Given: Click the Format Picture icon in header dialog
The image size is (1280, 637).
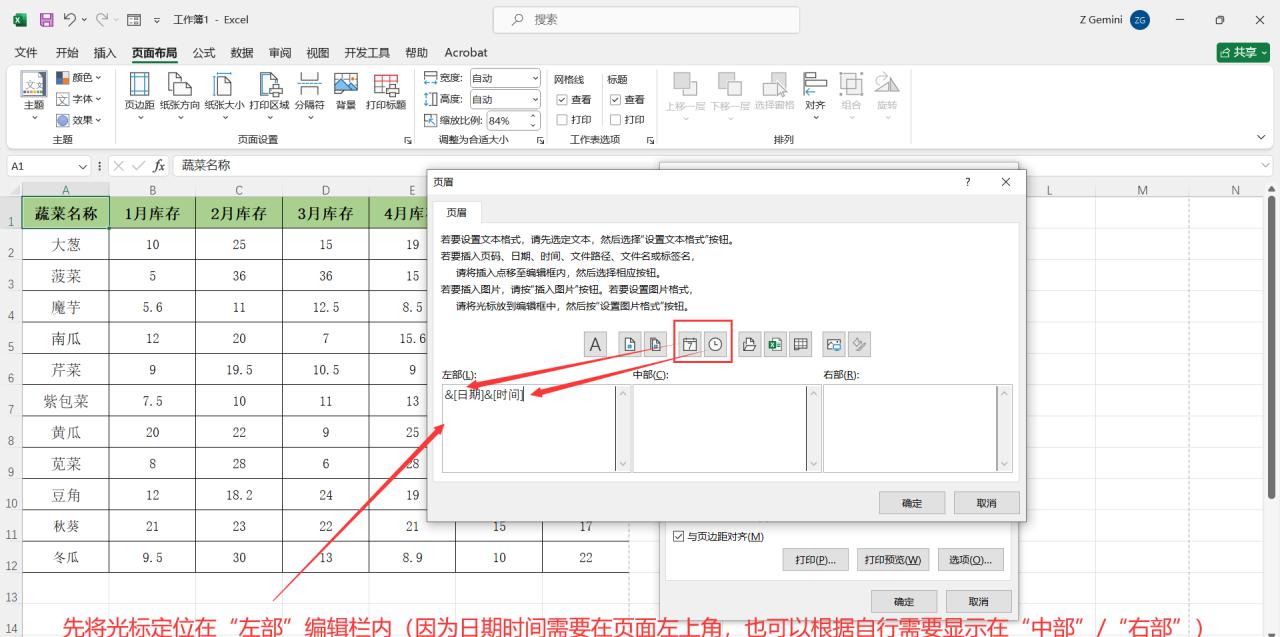Looking at the screenshot, I should tap(859, 344).
